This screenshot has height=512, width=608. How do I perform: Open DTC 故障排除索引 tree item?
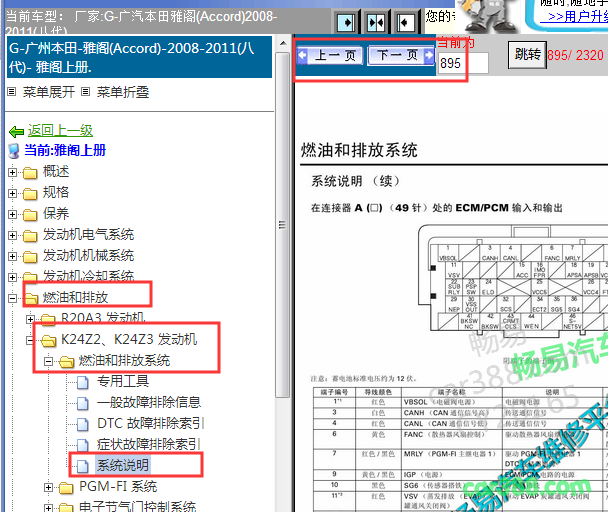(x=150, y=423)
